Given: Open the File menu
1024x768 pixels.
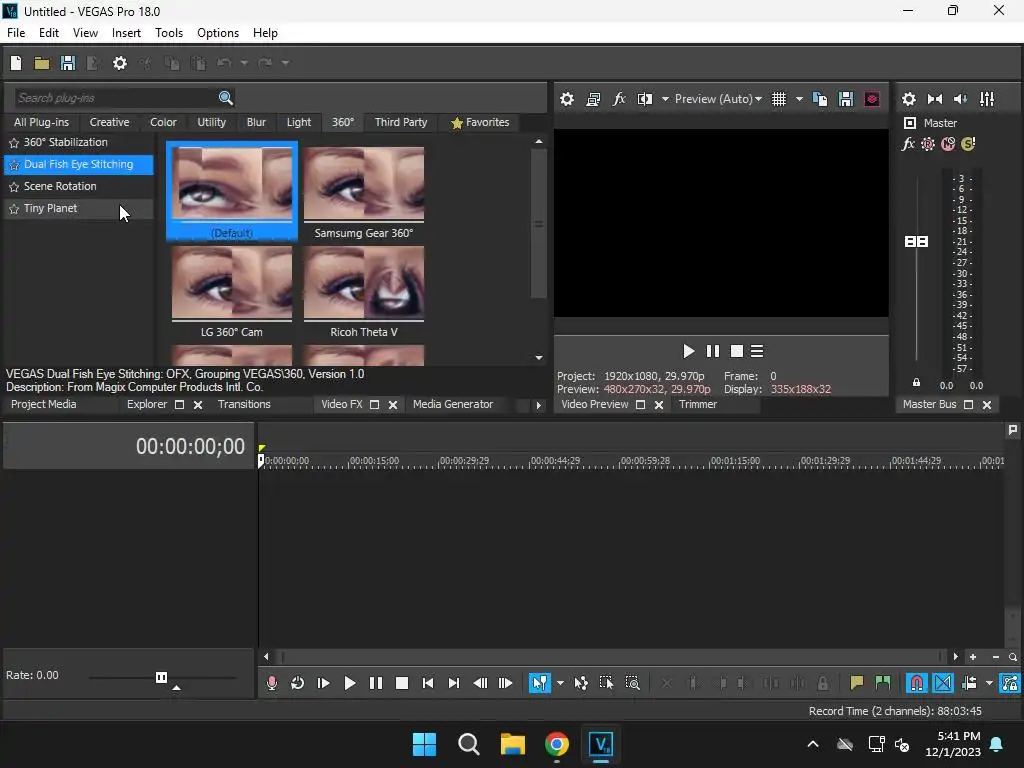Looking at the screenshot, I should pos(16,33).
